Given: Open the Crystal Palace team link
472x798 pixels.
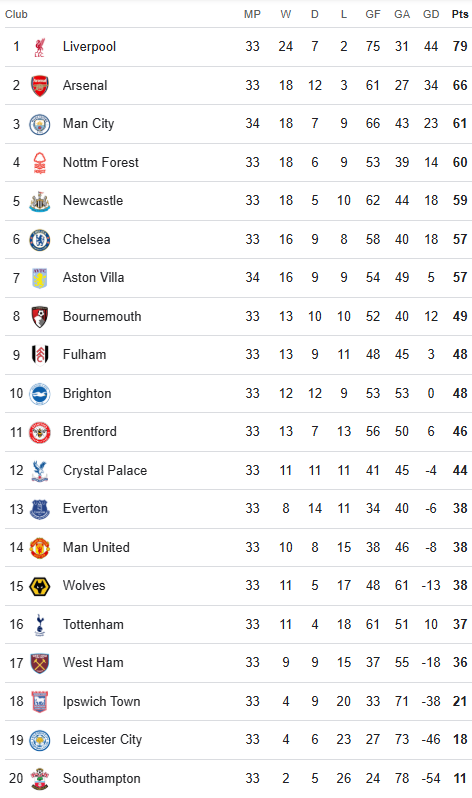Looking at the screenshot, I should click(105, 470).
